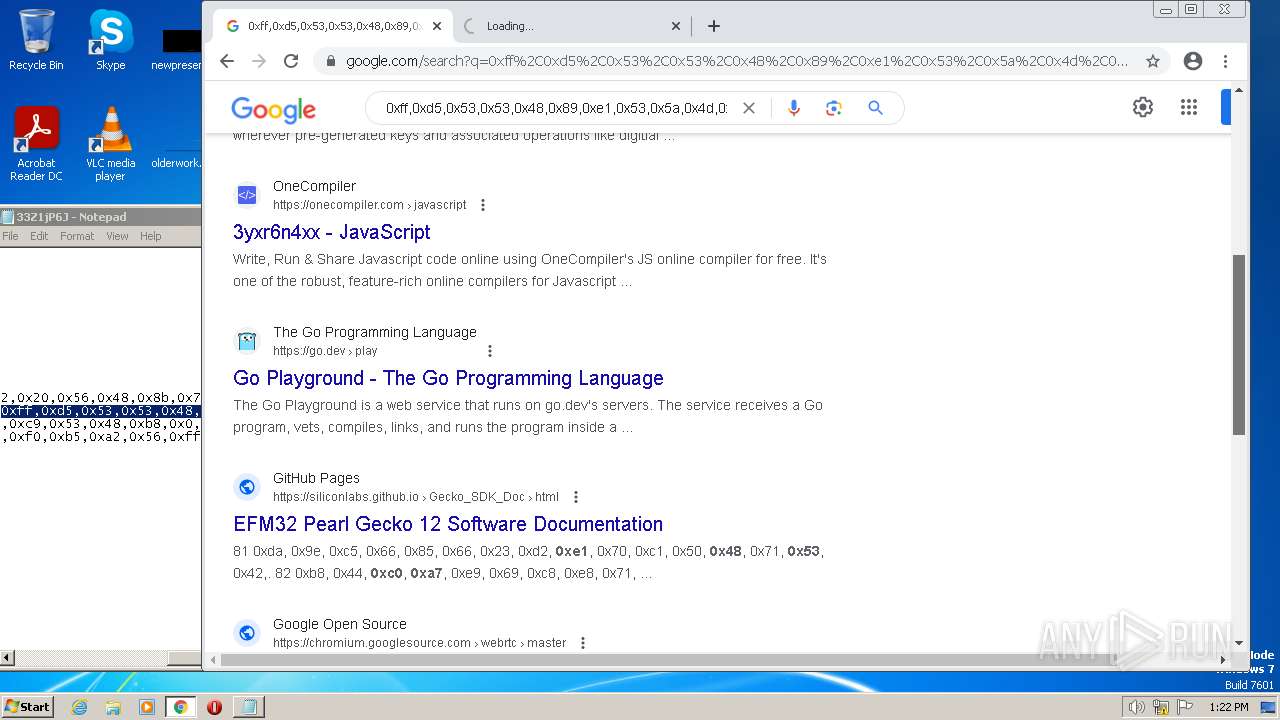Click the GitHub Pages globe favicon
The height and width of the screenshot is (720, 1280).
[247, 487]
